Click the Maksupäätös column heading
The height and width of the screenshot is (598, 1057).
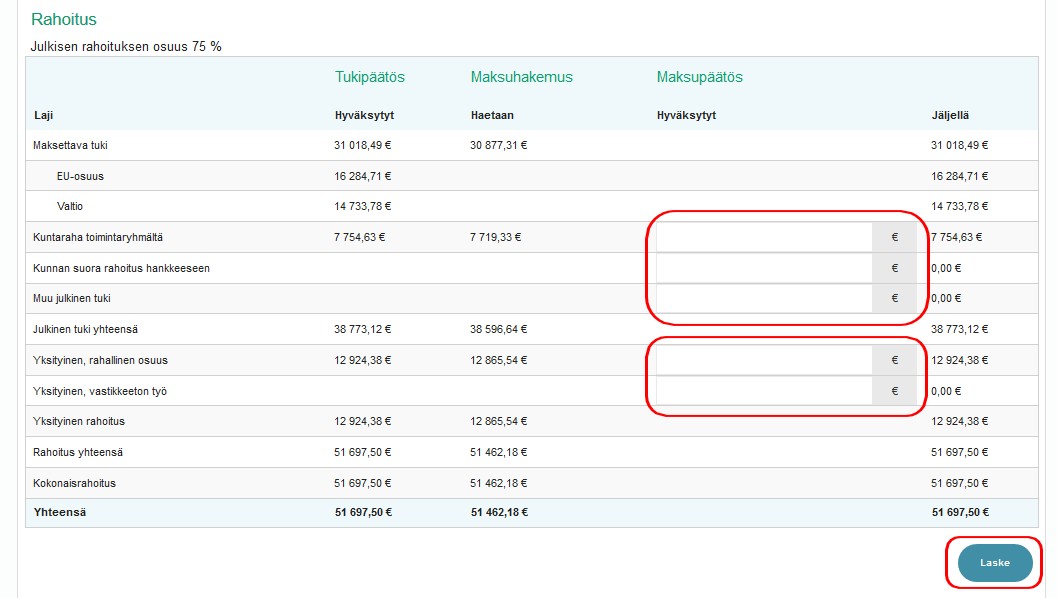click(x=700, y=77)
